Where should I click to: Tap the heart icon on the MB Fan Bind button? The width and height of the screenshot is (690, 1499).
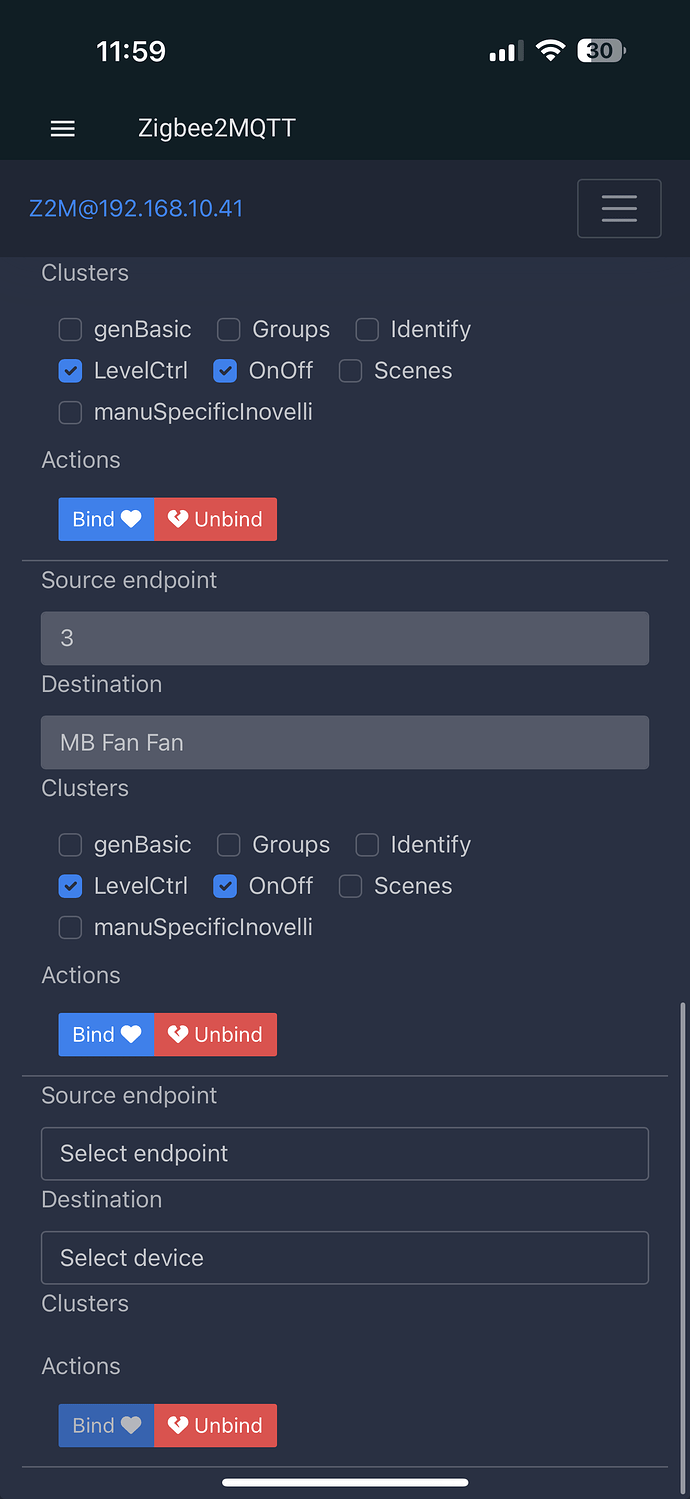pos(131,1034)
